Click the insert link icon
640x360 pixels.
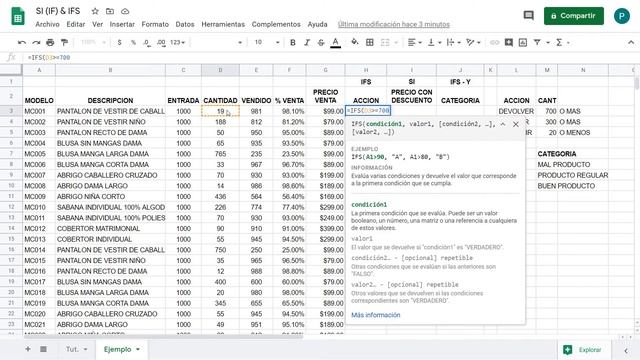pos(494,42)
